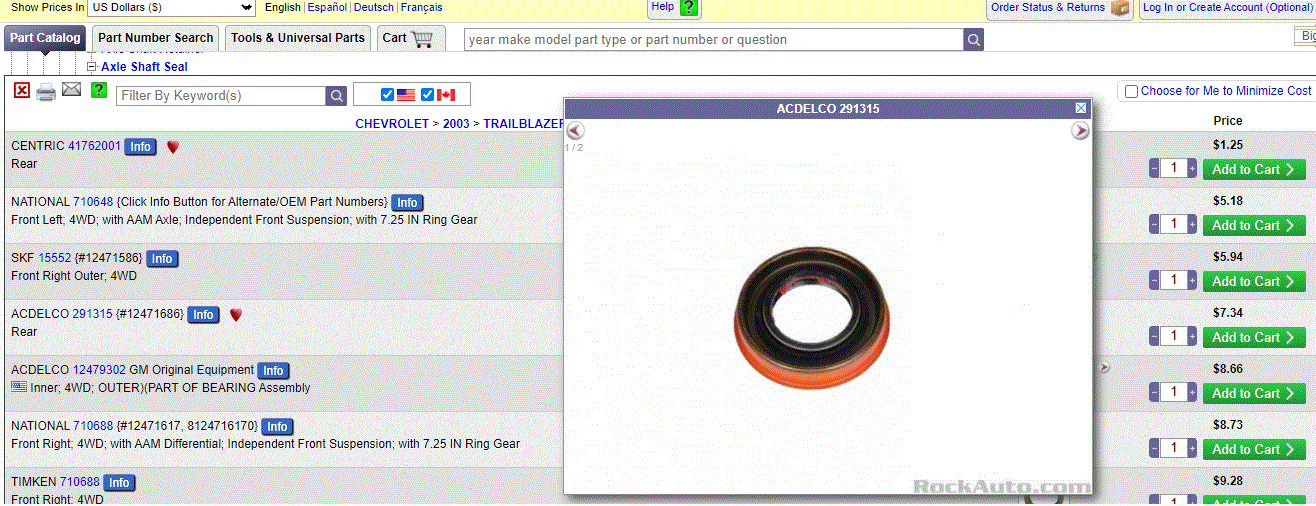Image resolution: width=1316 pixels, height=506 pixels.
Task: Decrease quantity for the $1.25 CENTRIC part
Action: 1154,169
